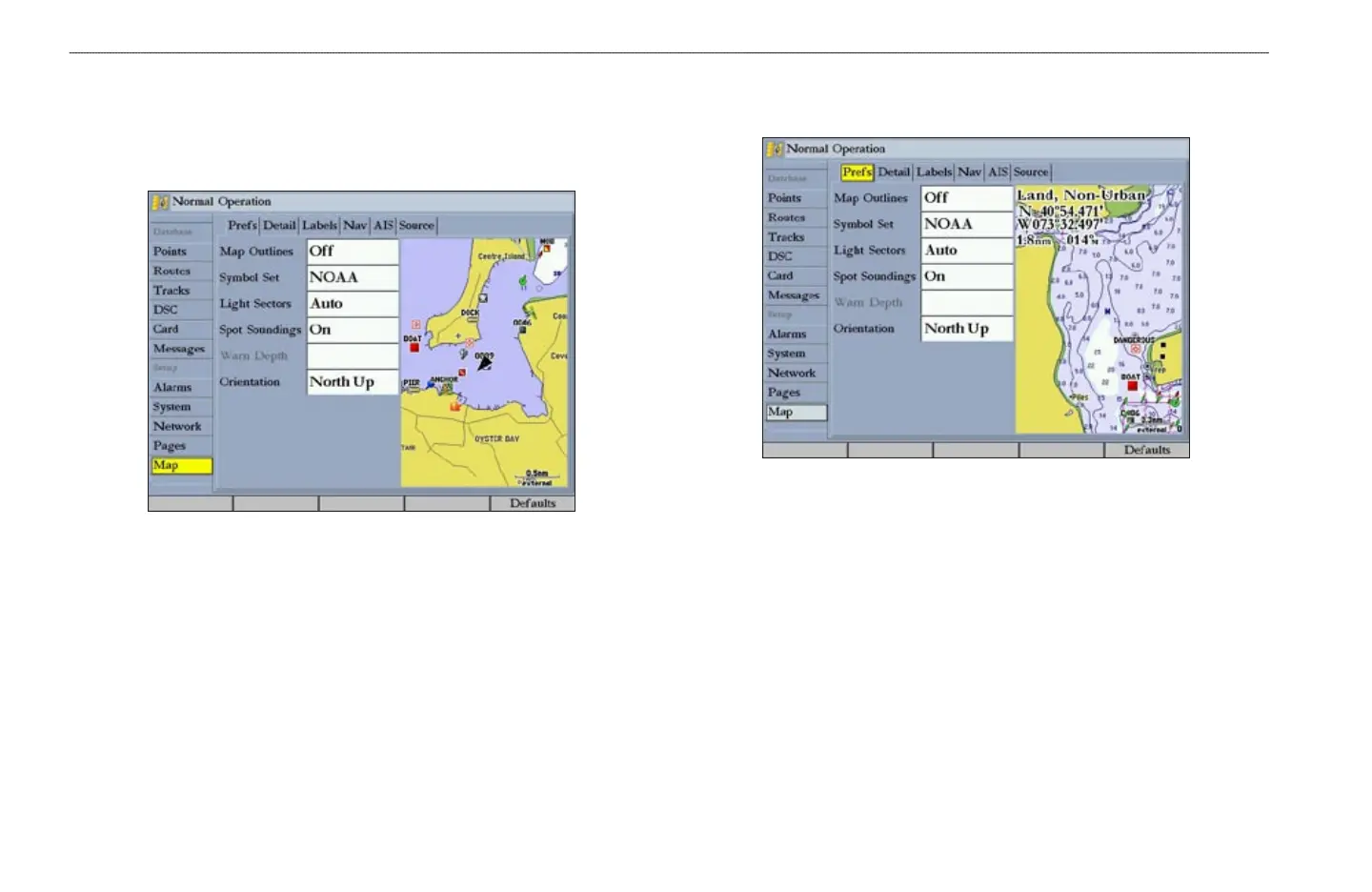This screenshot has height=892, width=1372.
Task: Select Points in the left screen sidebar
Action: [x=181, y=252]
